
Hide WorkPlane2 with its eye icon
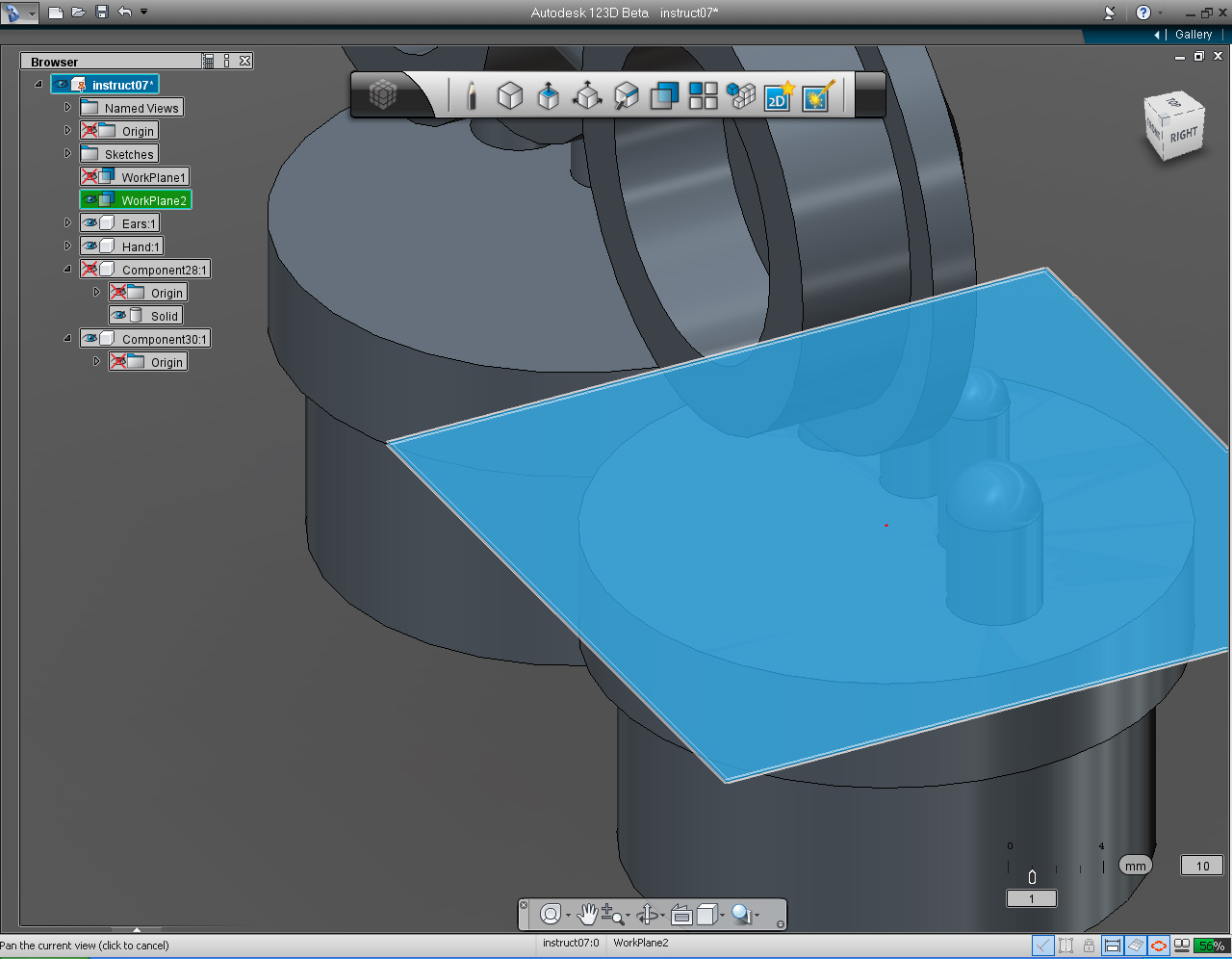pos(90,199)
